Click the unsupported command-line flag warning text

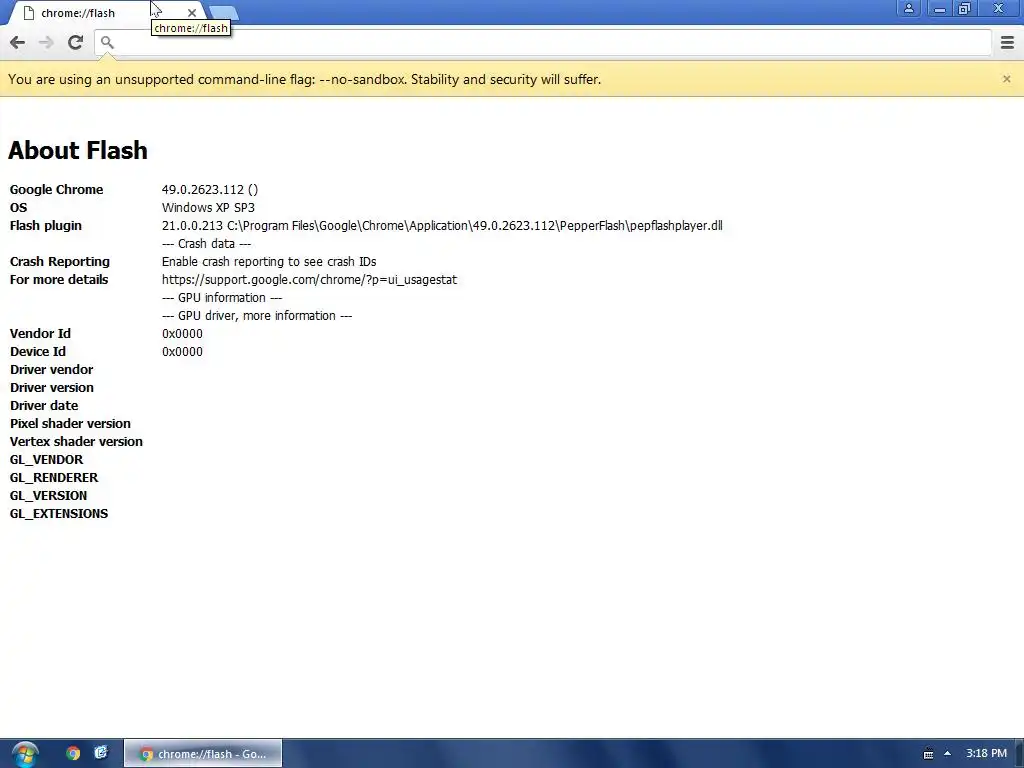tap(304, 80)
